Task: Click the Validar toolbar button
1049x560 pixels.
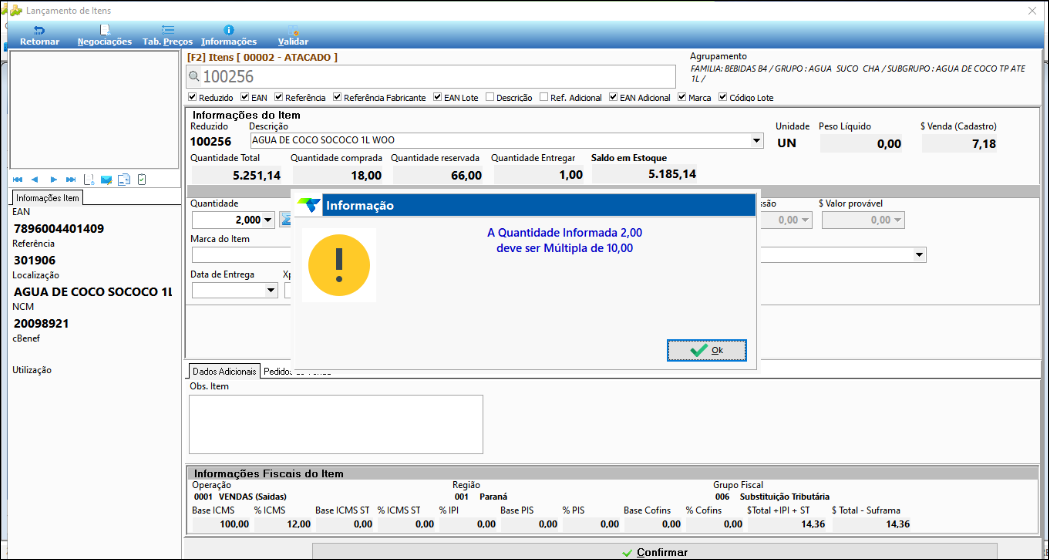Action: tap(293, 35)
